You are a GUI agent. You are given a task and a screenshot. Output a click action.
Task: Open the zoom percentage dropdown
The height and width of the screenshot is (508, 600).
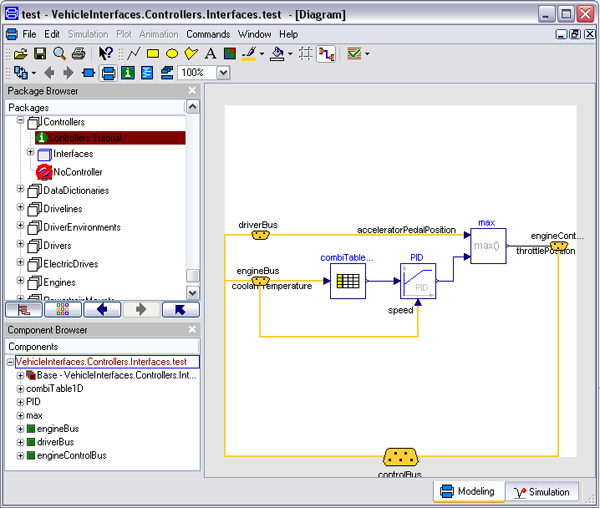pos(222,73)
